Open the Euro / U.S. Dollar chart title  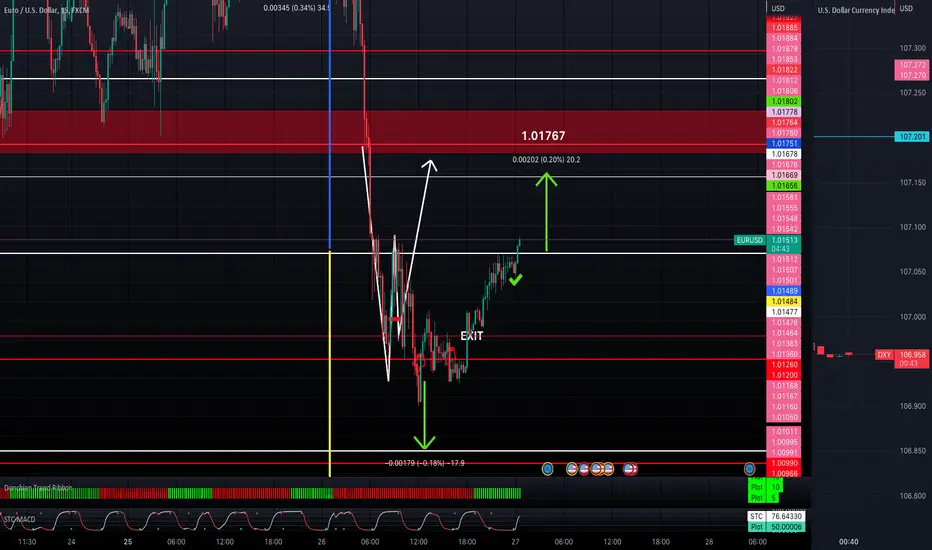46,10
